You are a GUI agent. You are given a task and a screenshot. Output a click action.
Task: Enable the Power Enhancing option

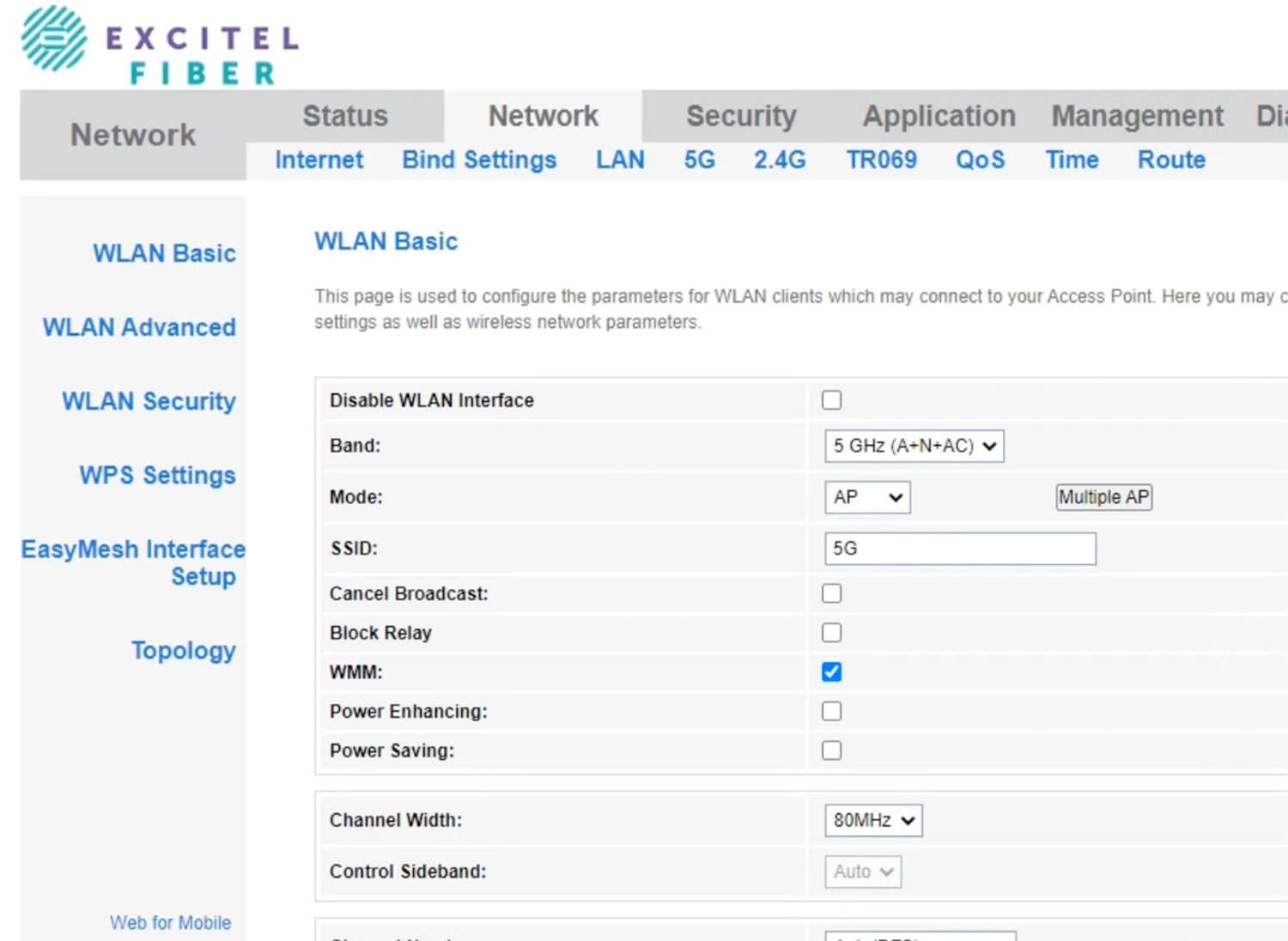click(831, 711)
